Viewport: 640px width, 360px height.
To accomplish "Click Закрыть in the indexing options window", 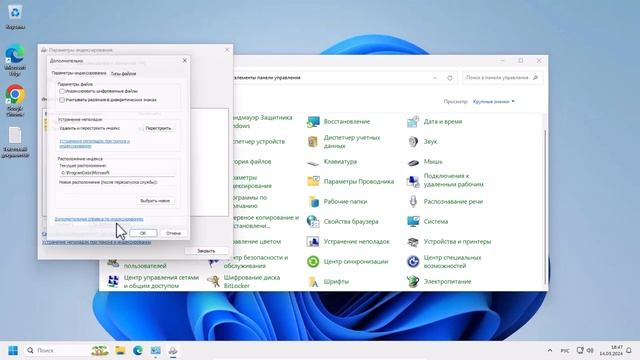I will point(206,251).
